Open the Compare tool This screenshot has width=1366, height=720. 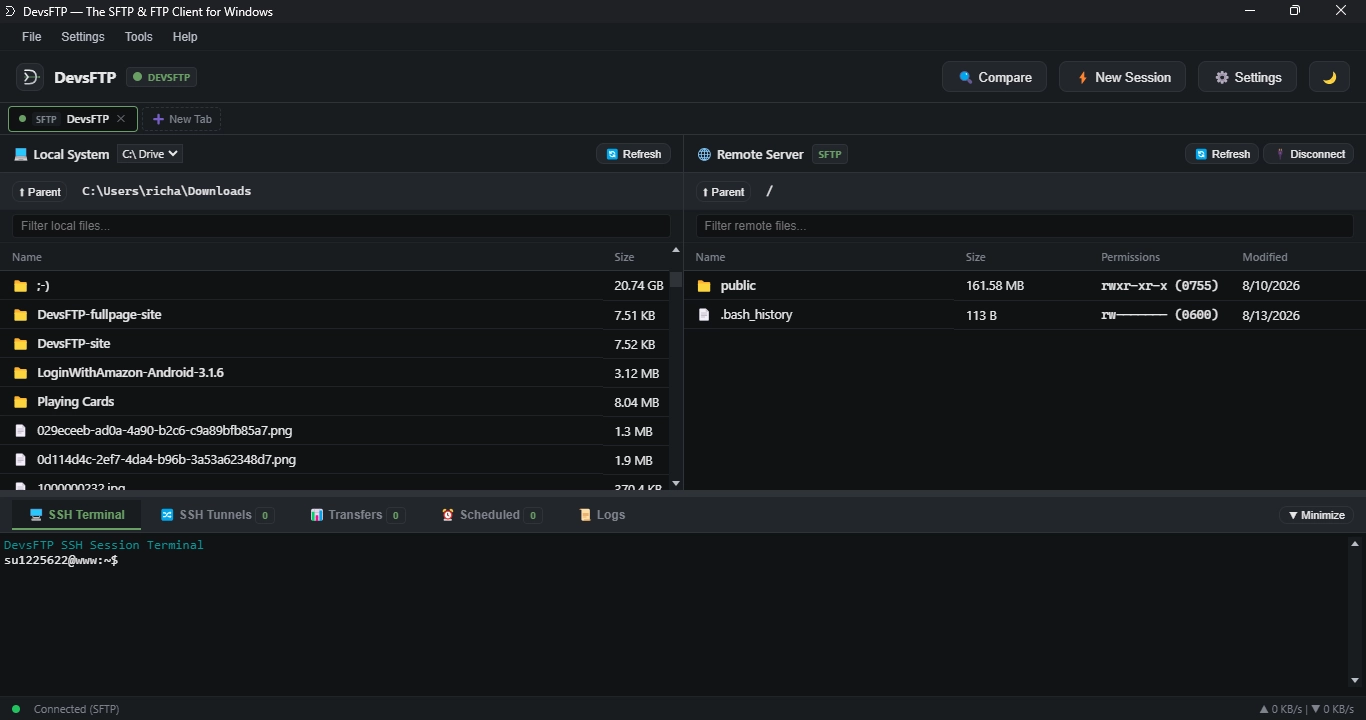pos(994,77)
